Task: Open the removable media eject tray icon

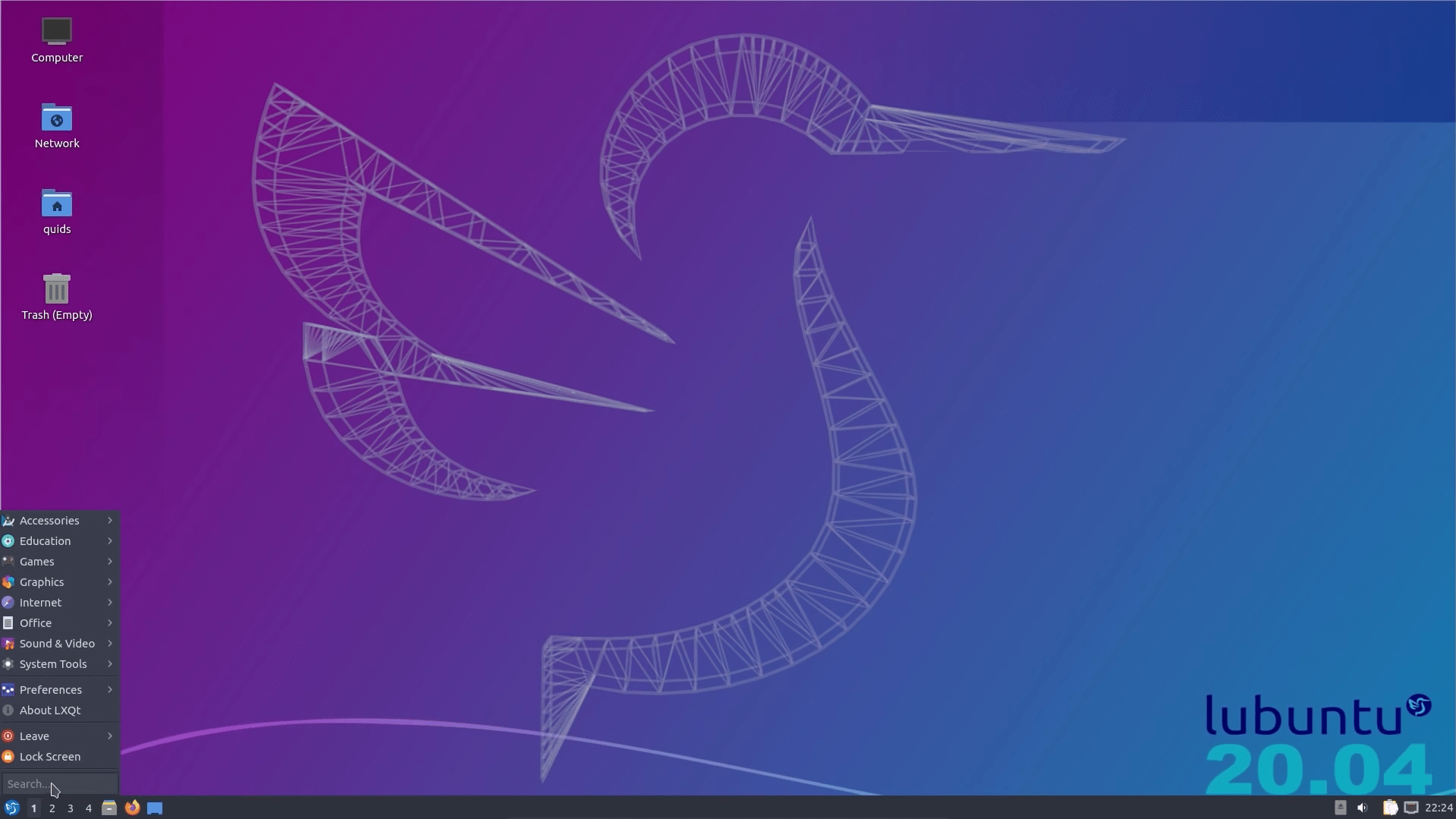Action: (1341, 808)
